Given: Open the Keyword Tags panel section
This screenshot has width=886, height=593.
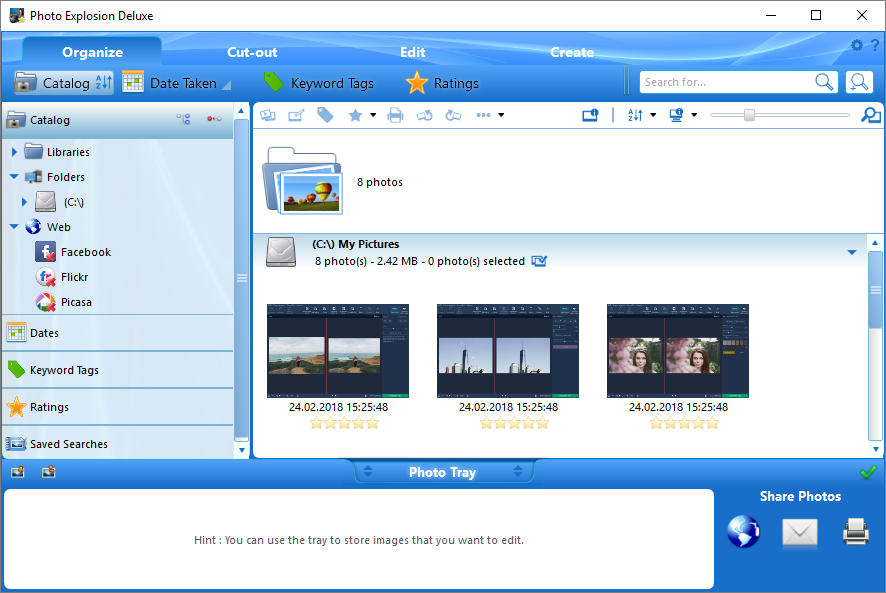Looking at the screenshot, I should tap(118, 370).
